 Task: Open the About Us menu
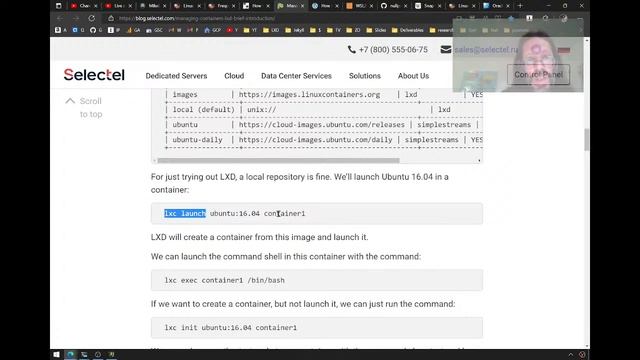click(x=413, y=76)
